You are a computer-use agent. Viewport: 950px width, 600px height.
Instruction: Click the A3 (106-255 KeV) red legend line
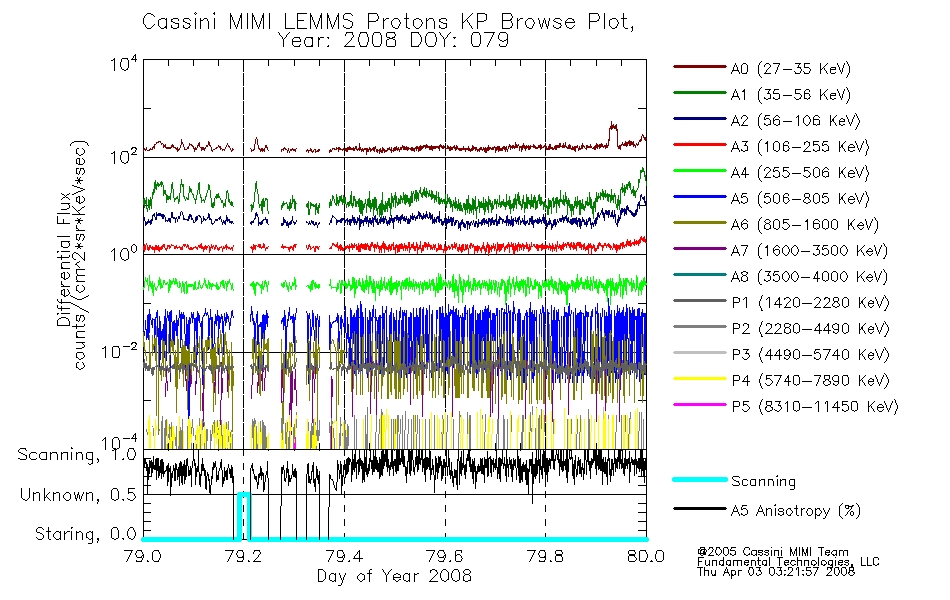coord(700,145)
